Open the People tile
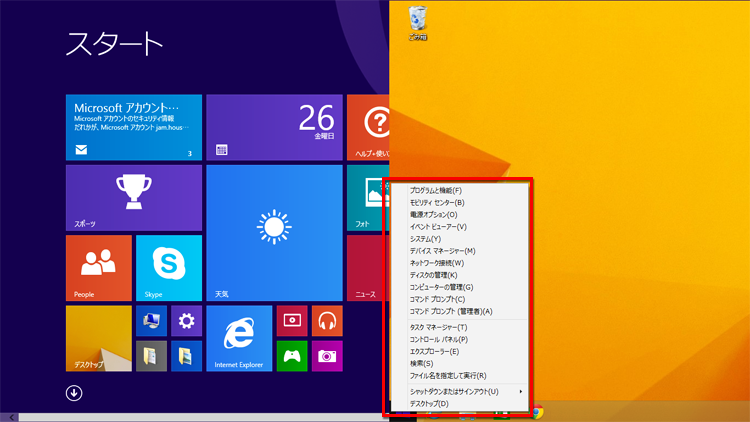Screen dimensions: 750x422 click(x=98, y=268)
